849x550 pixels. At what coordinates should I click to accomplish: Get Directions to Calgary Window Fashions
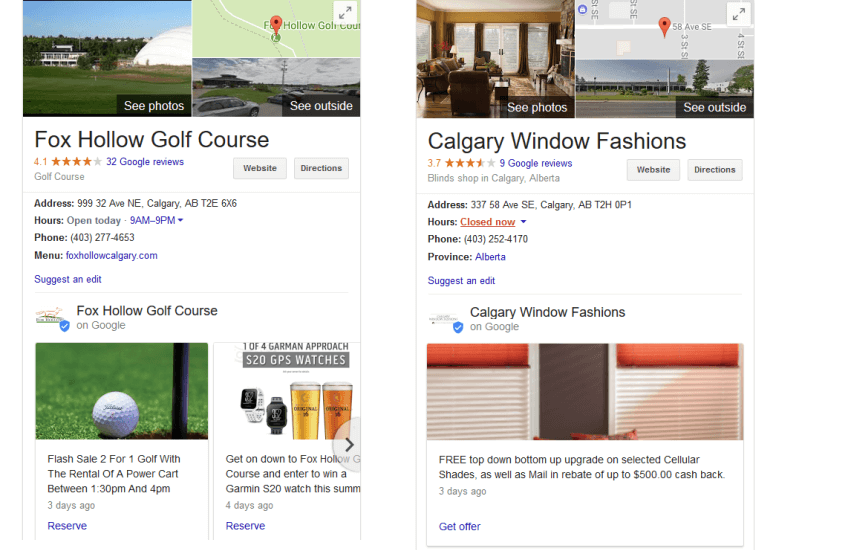pos(715,170)
